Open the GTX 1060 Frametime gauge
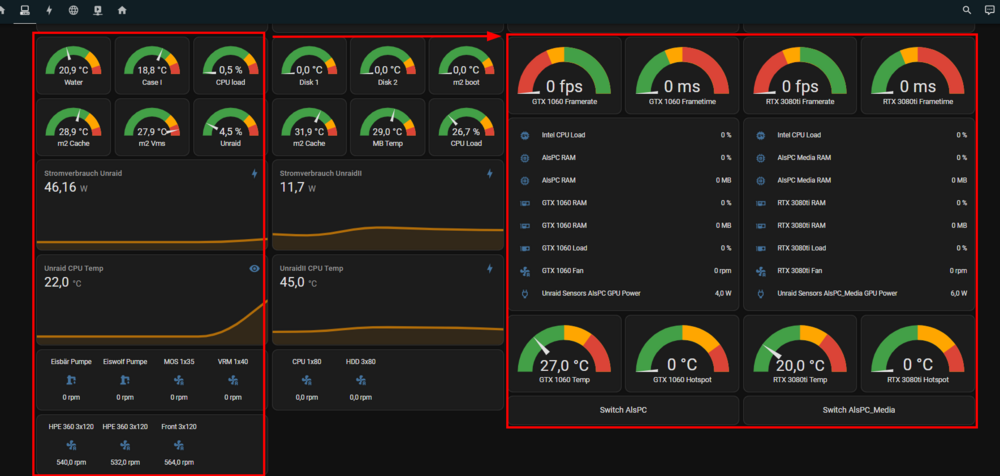 click(682, 75)
